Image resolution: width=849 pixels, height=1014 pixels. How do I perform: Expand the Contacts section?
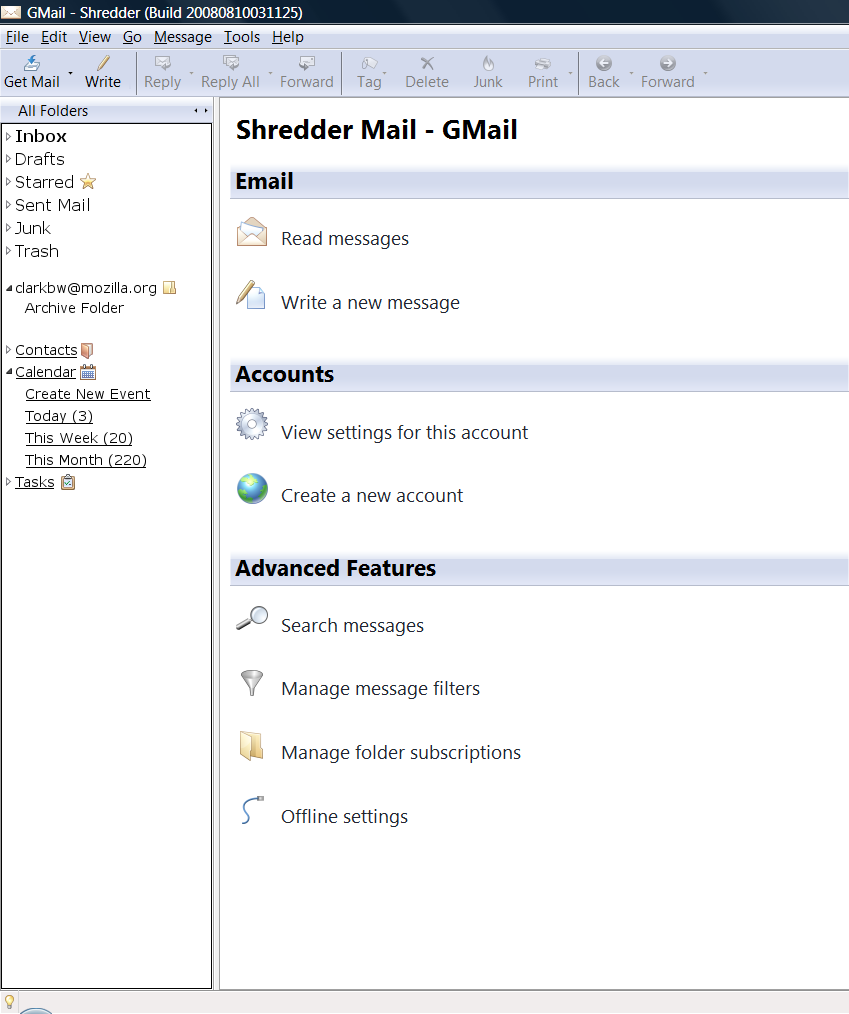(x=8, y=350)
